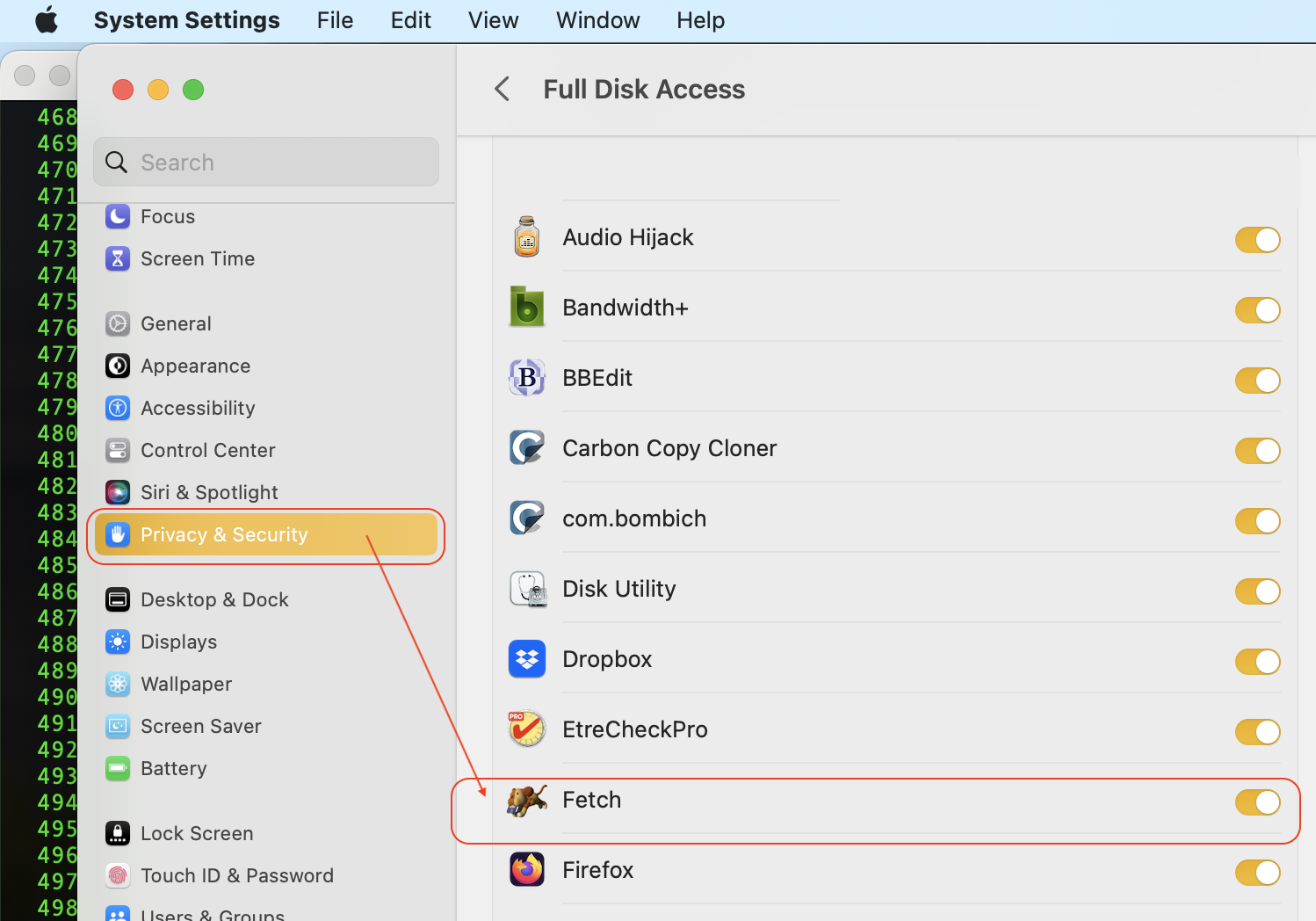
Task: Go back from Full Disk Access
Action: pos(503,89)
